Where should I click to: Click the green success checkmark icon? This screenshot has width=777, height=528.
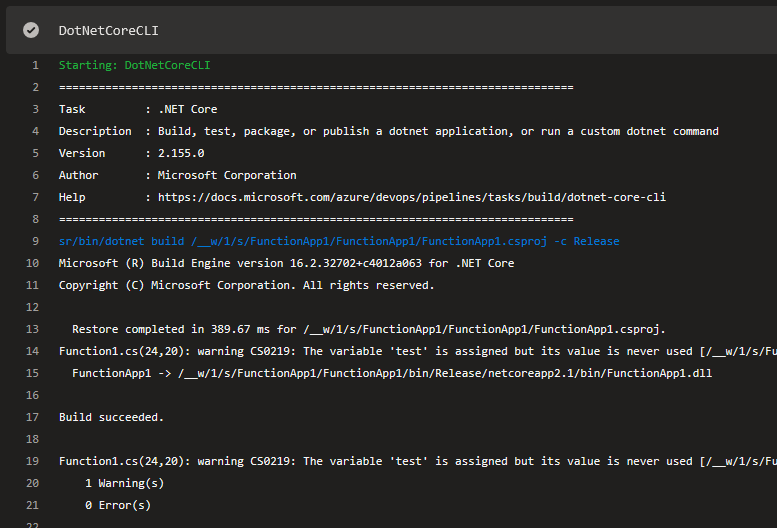31,30
